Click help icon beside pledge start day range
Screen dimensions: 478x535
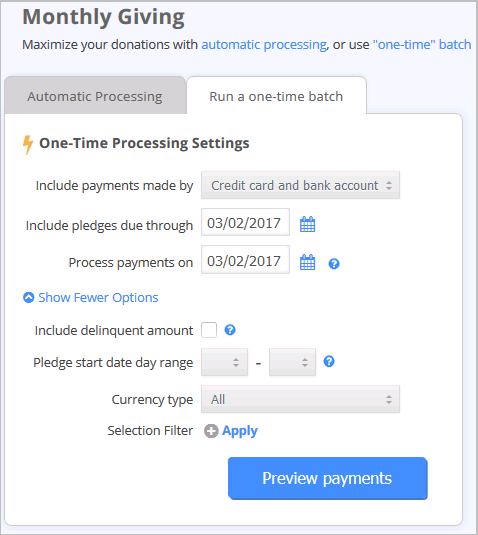(x=329, y=361)
